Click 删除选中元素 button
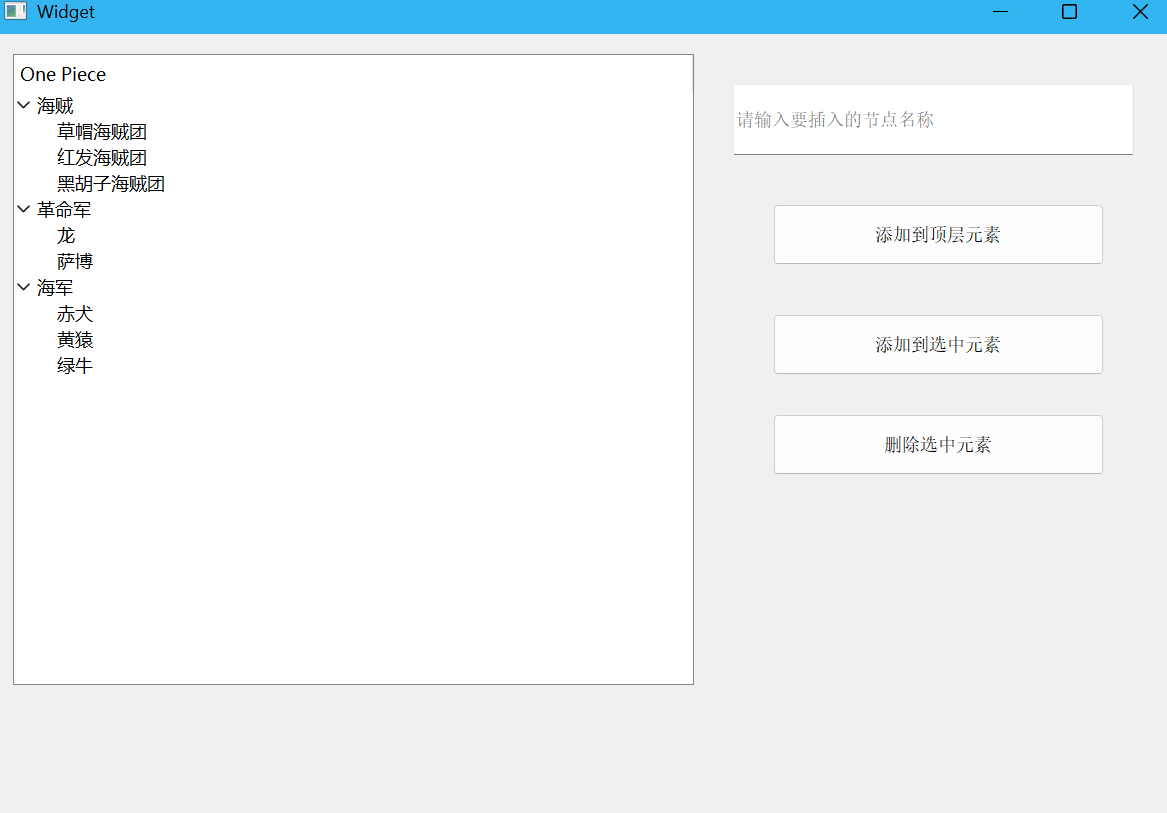Screen dimensions: 1167x813 point(938,444)
